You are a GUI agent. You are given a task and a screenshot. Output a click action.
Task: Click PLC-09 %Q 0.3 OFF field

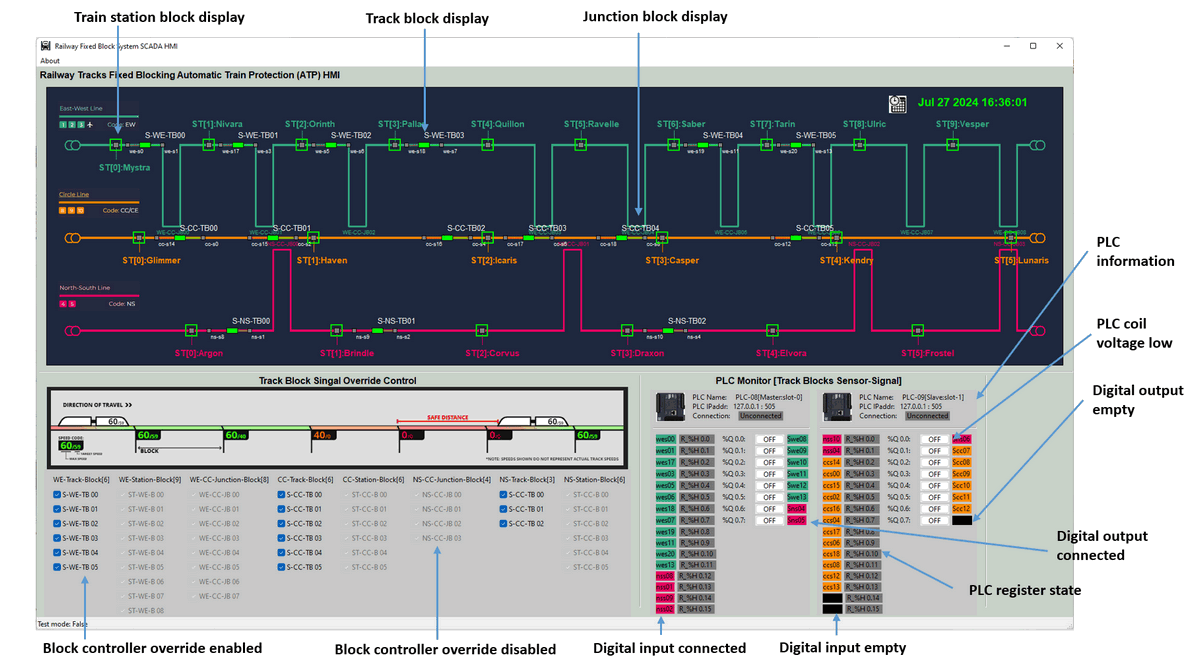[934, 474]
